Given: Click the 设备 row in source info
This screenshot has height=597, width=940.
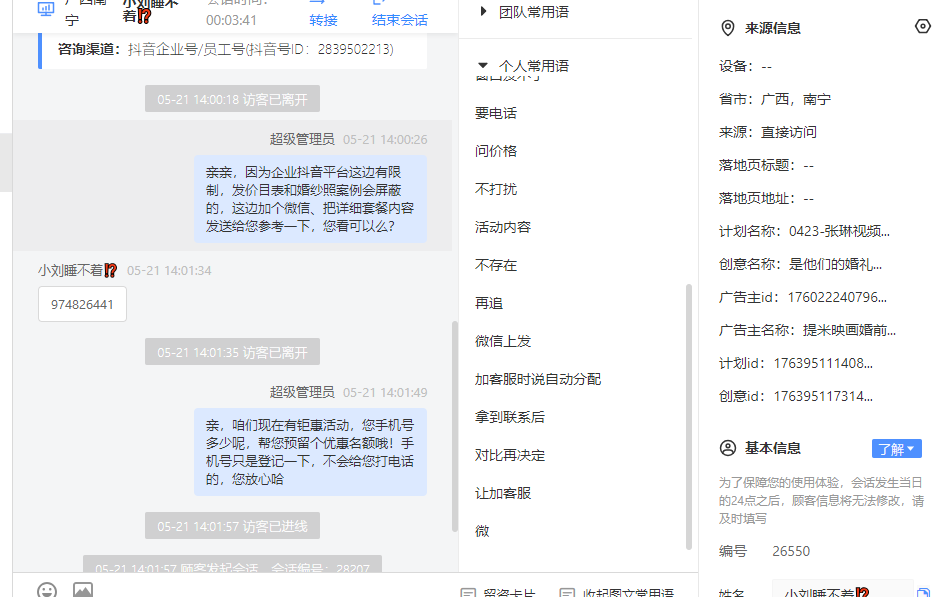Looking at the screenshot, I should click(745, 66).
